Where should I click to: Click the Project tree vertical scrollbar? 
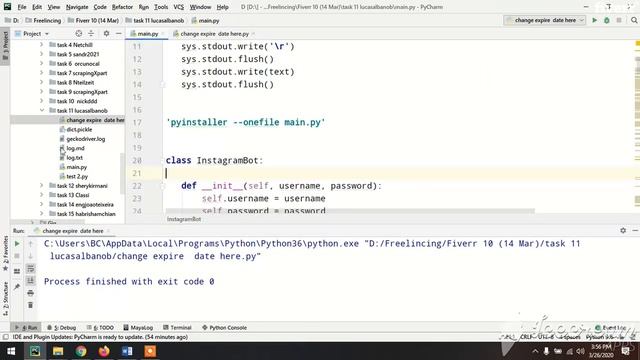click(x=122, y=173)
